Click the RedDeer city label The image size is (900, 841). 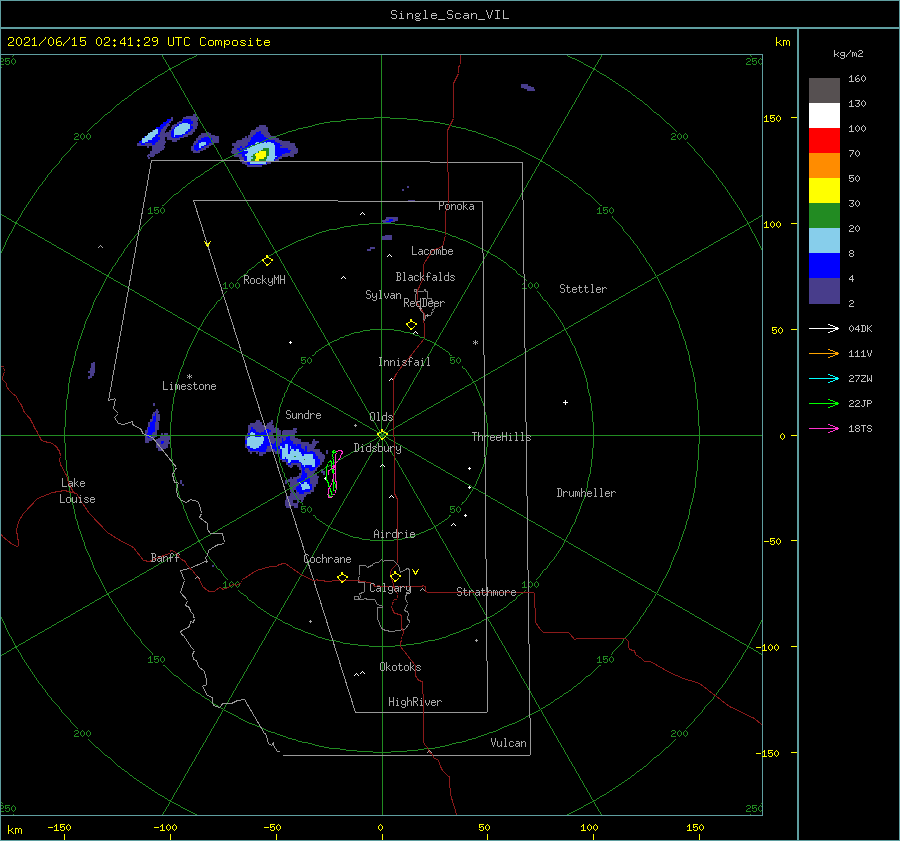click(x=424, y=303)
